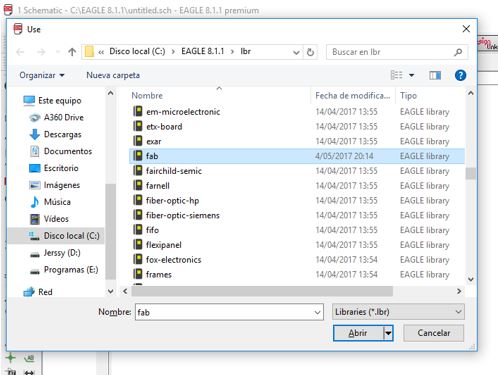Screen dimensions: 498x375
Task: Expand the filename history dropdown
Action: tap(317, 312)
